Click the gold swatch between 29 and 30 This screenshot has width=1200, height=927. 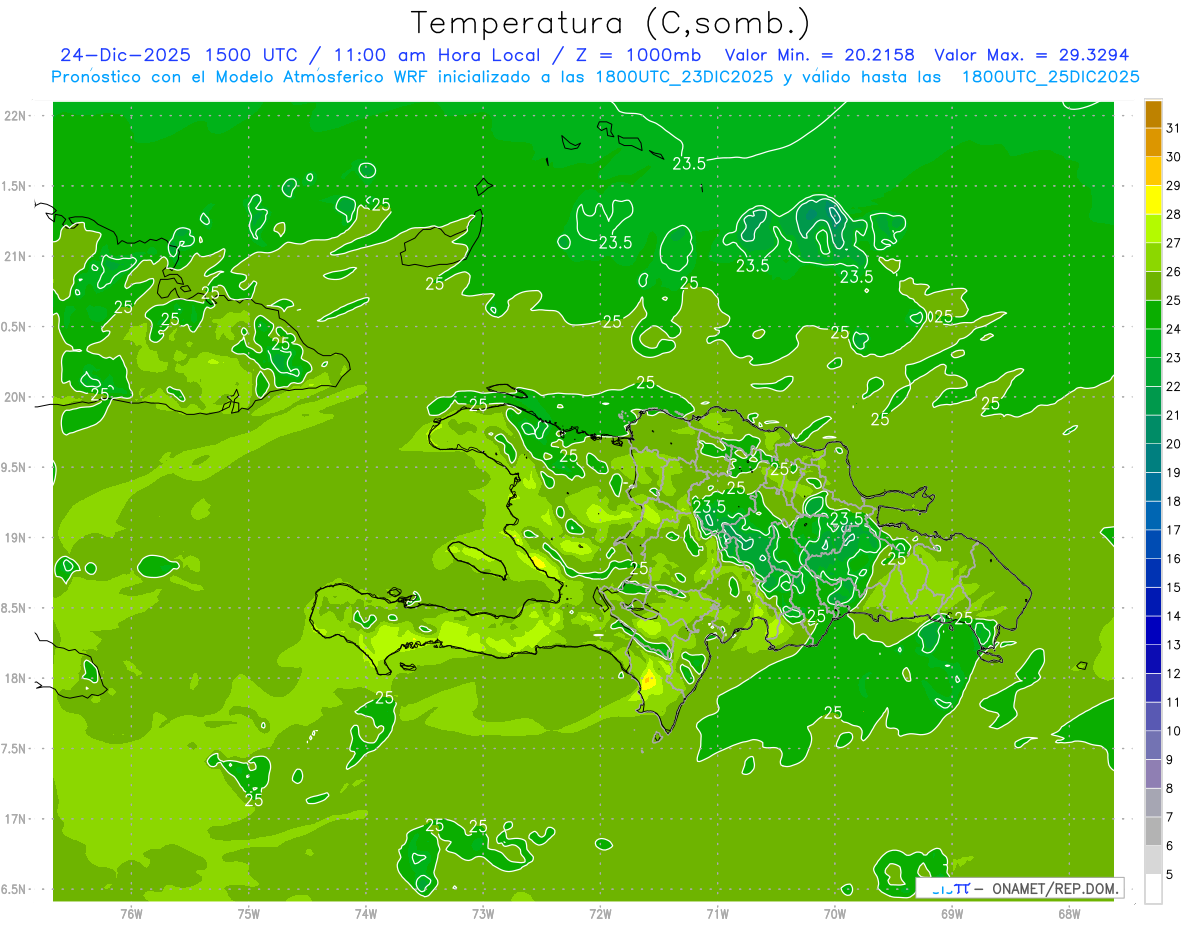click(1153, 171)
